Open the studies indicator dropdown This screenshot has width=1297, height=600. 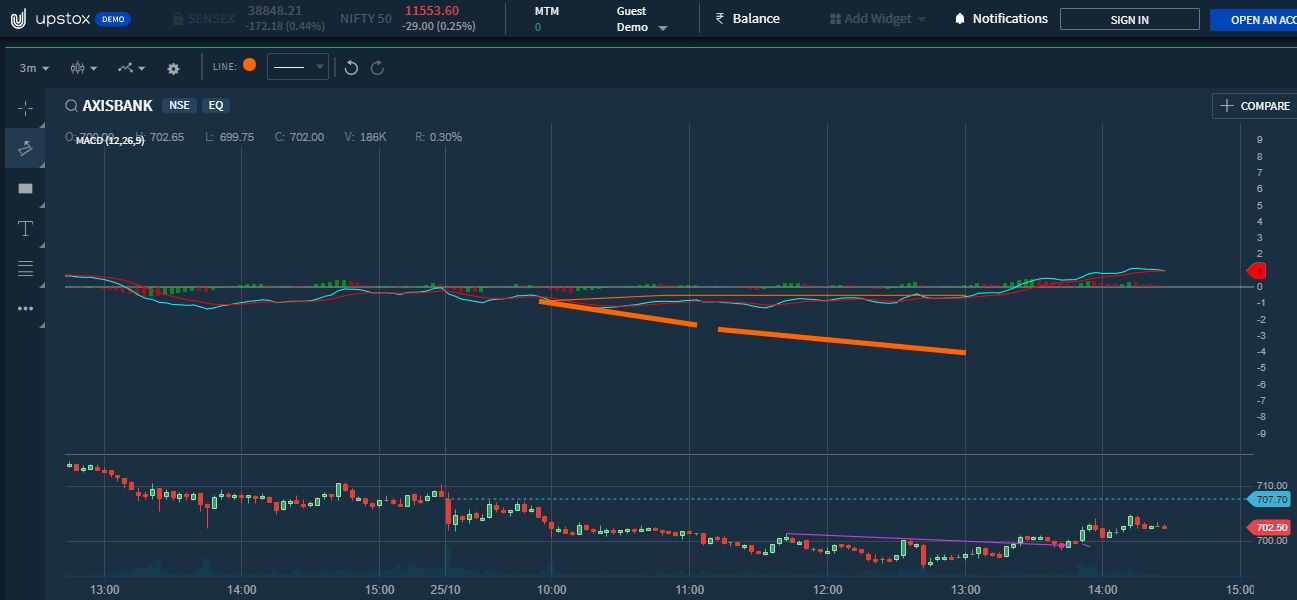[131, 68]
